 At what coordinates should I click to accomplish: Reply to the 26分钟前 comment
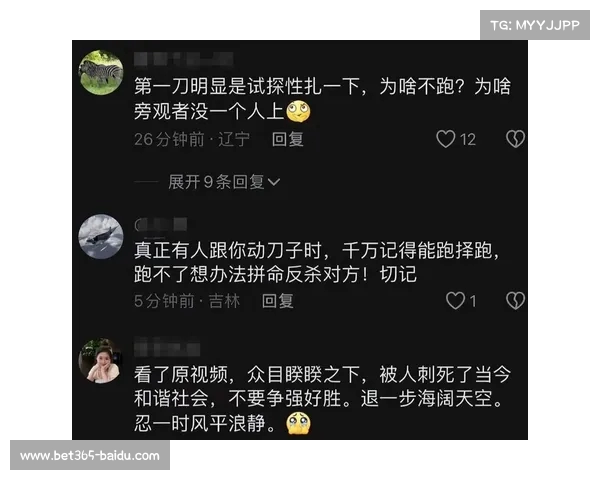click(288, 139)
